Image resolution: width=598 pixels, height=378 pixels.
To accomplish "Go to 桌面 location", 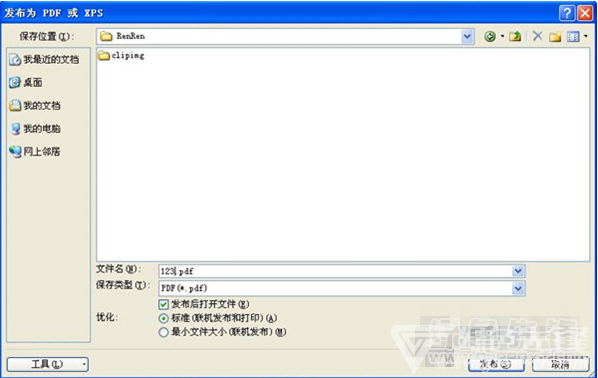I will point(26,82).
